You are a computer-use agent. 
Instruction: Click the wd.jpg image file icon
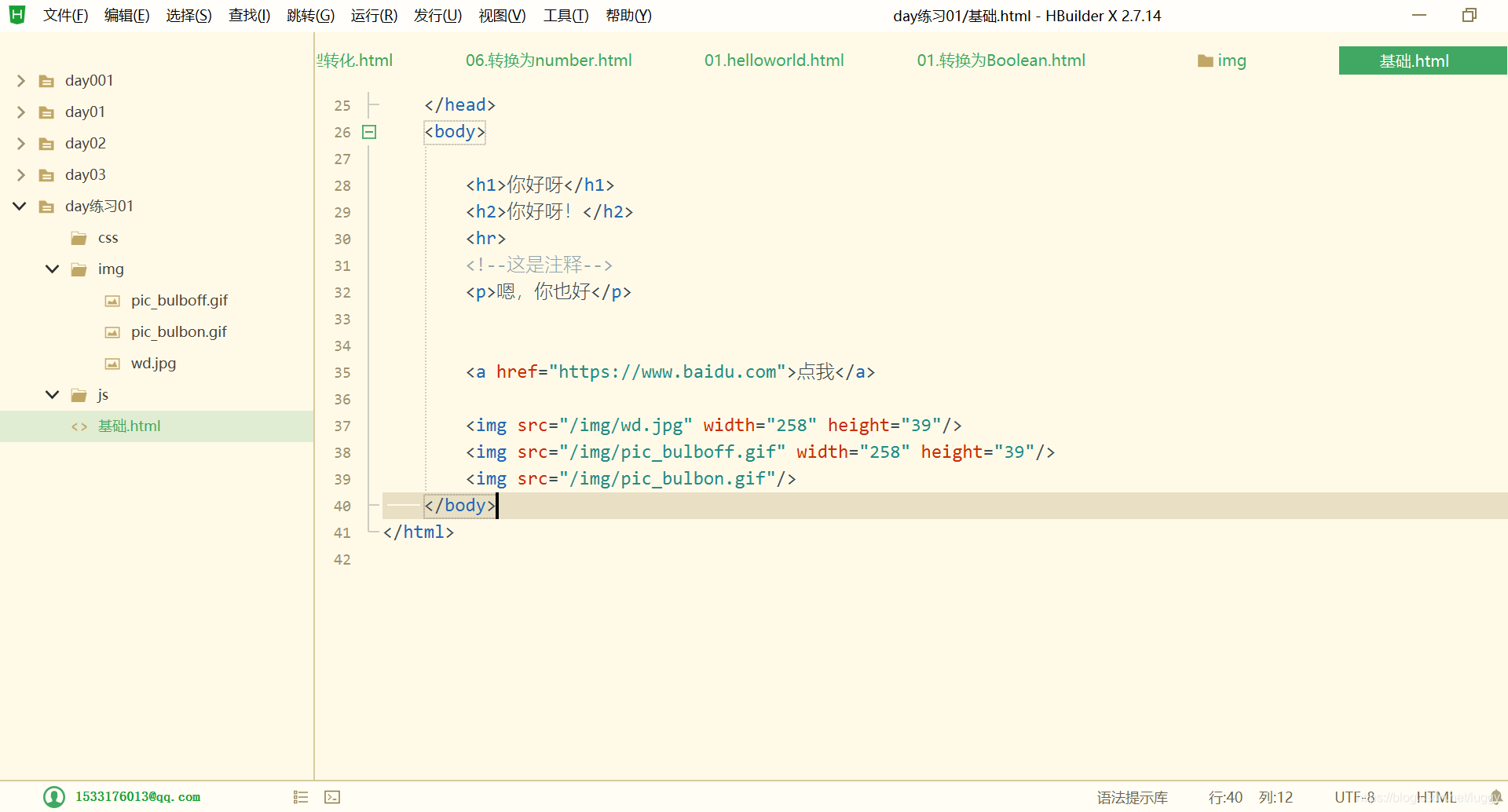point(112,364)
